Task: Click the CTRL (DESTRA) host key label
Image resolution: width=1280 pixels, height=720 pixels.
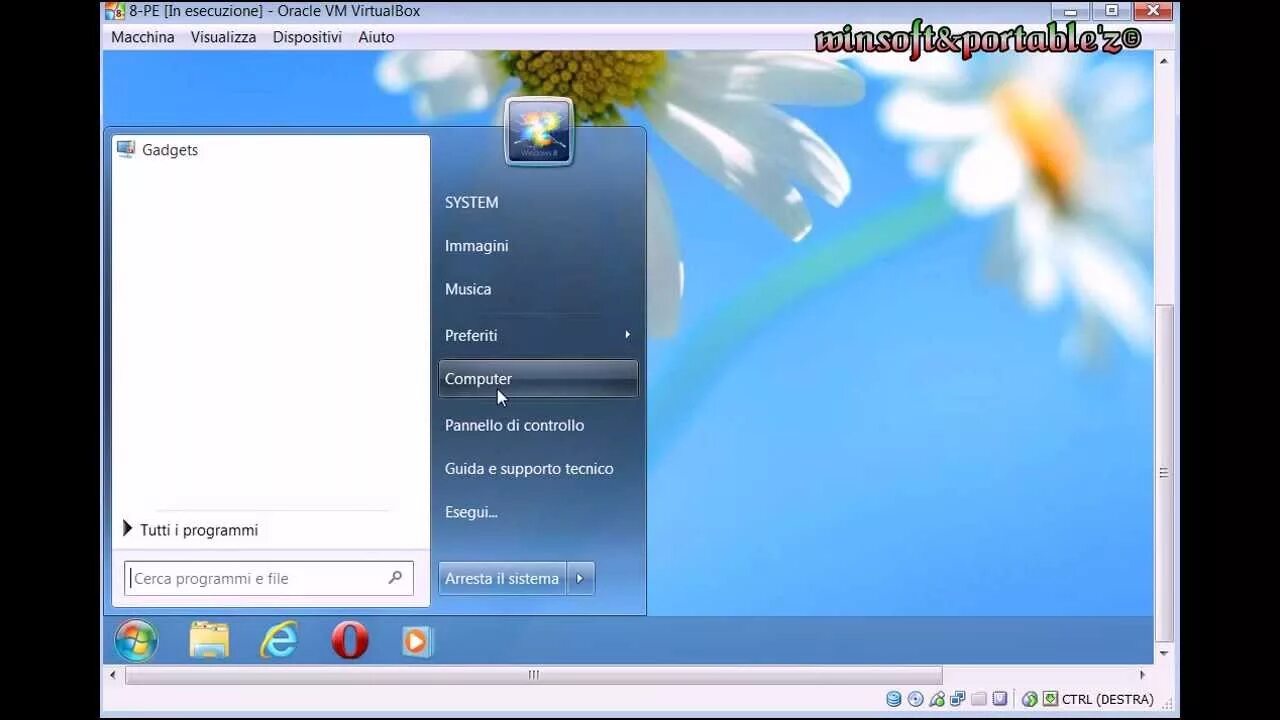Action: pyautogui.click(x=1108, y=699)
